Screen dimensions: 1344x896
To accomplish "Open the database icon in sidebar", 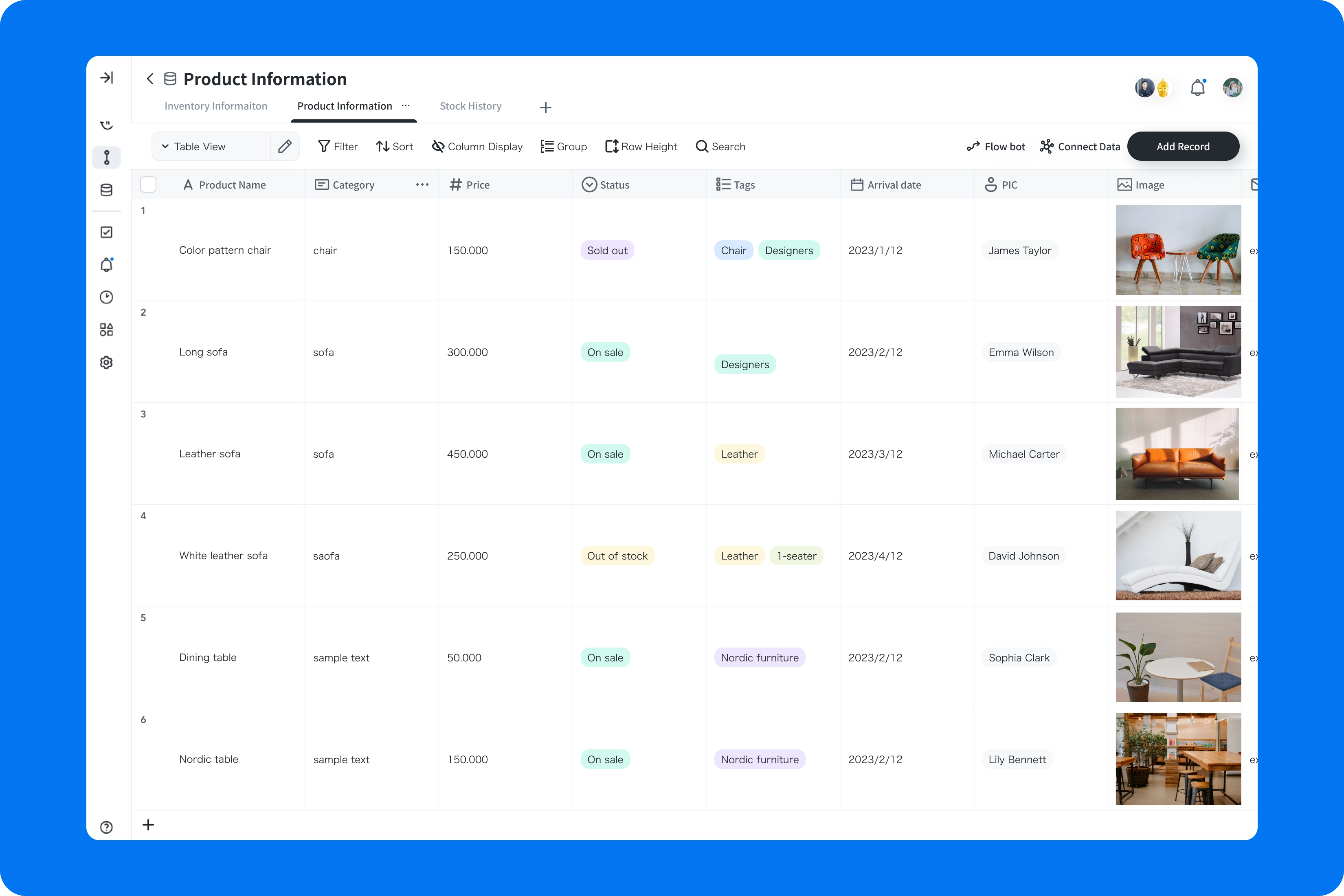I will [106, 190].
